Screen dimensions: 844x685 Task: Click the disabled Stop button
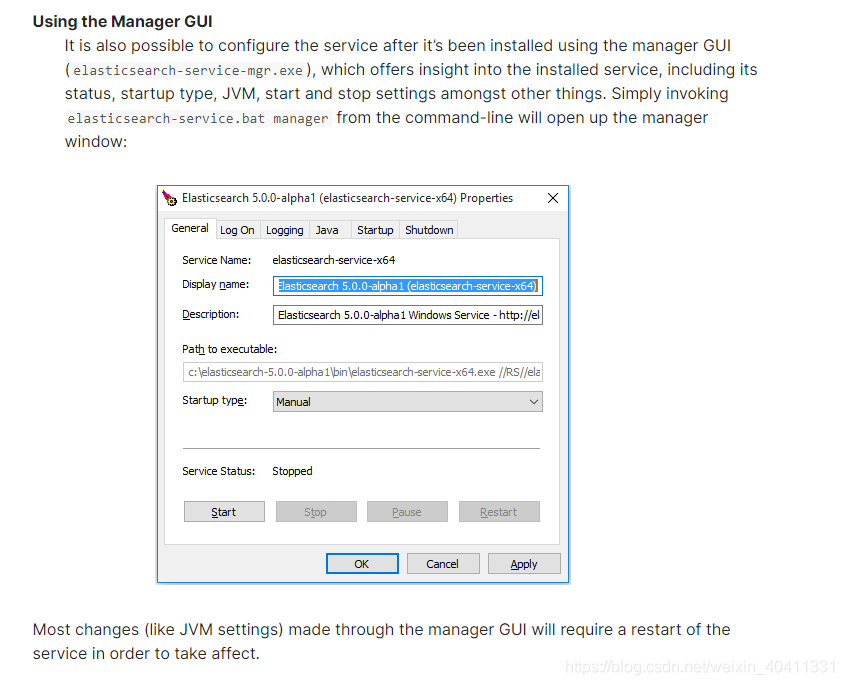pyautogui.click(x=316, y=511)
